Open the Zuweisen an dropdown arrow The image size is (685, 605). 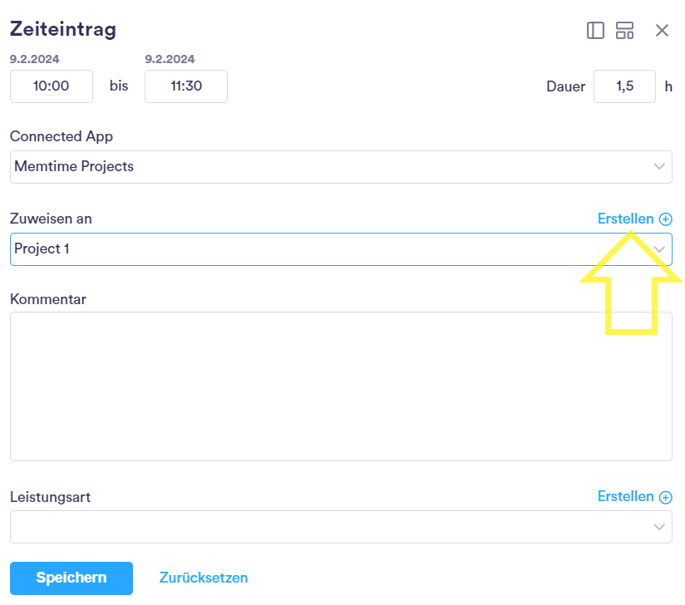coord(659,249)
